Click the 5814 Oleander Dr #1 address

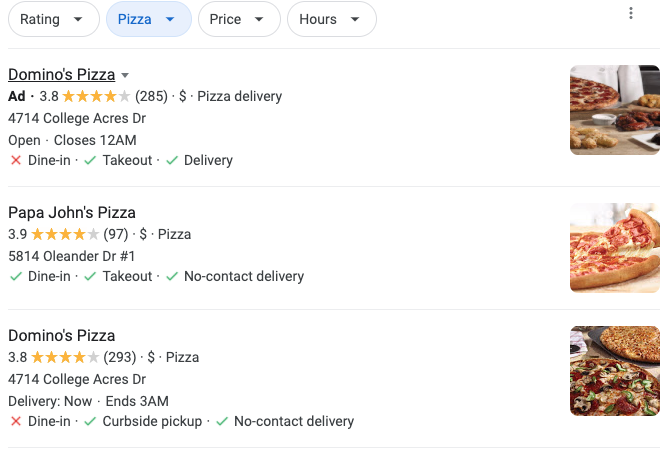pyautogui.click(x=71, y=255)
